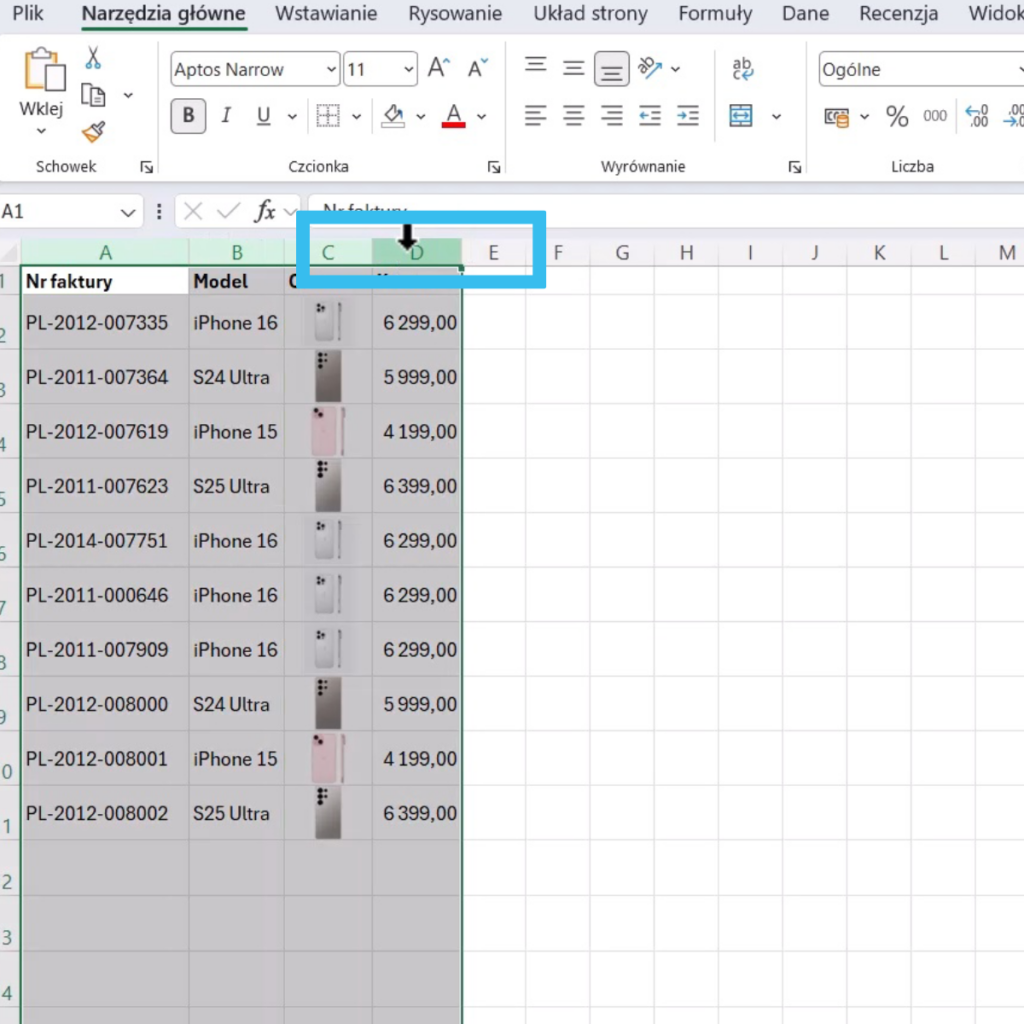Open the Wstawianie ribbon tab
1024x1024 pixels.
pyautogui.click(x=326, y=14)
